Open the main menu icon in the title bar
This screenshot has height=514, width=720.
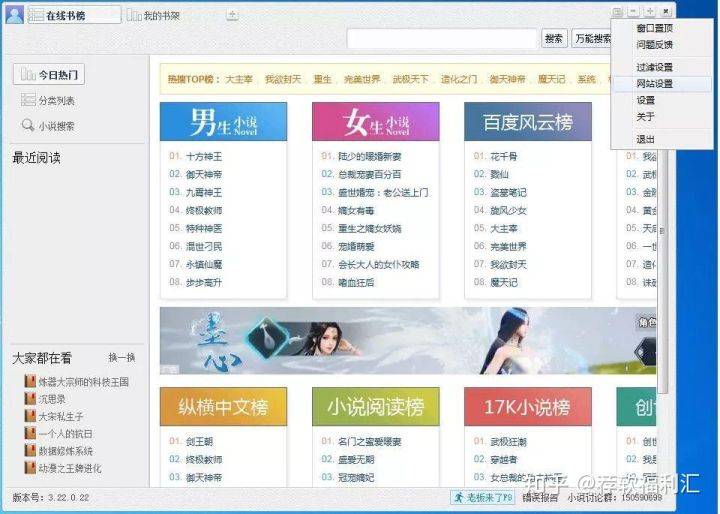(617, 11)
